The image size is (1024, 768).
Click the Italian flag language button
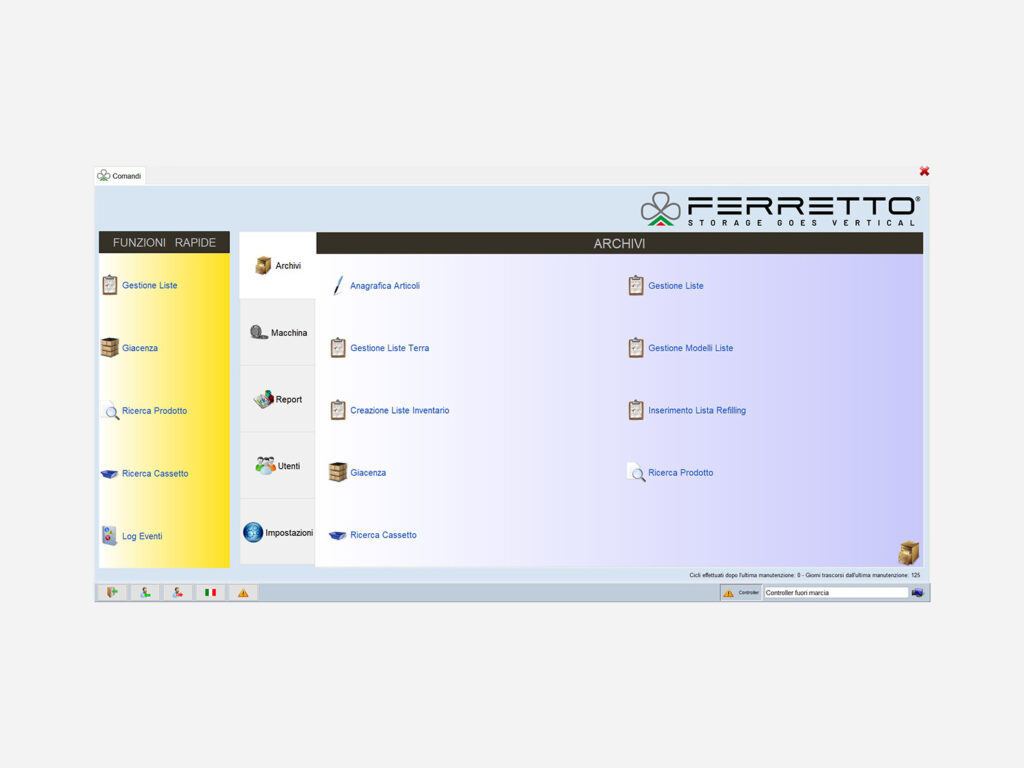coord(210,592)
